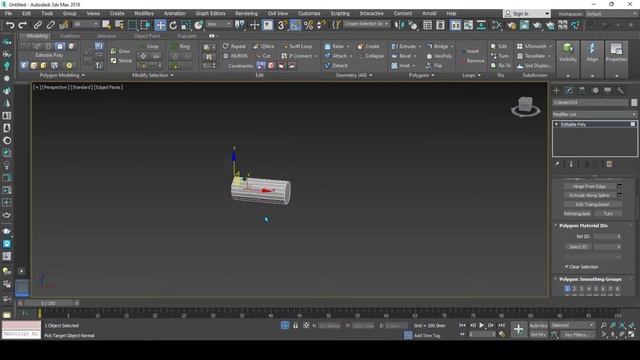Click the object name input field
Image resolution: width=640 pixels, height=360 pixels.
click(x=591, y=102)
